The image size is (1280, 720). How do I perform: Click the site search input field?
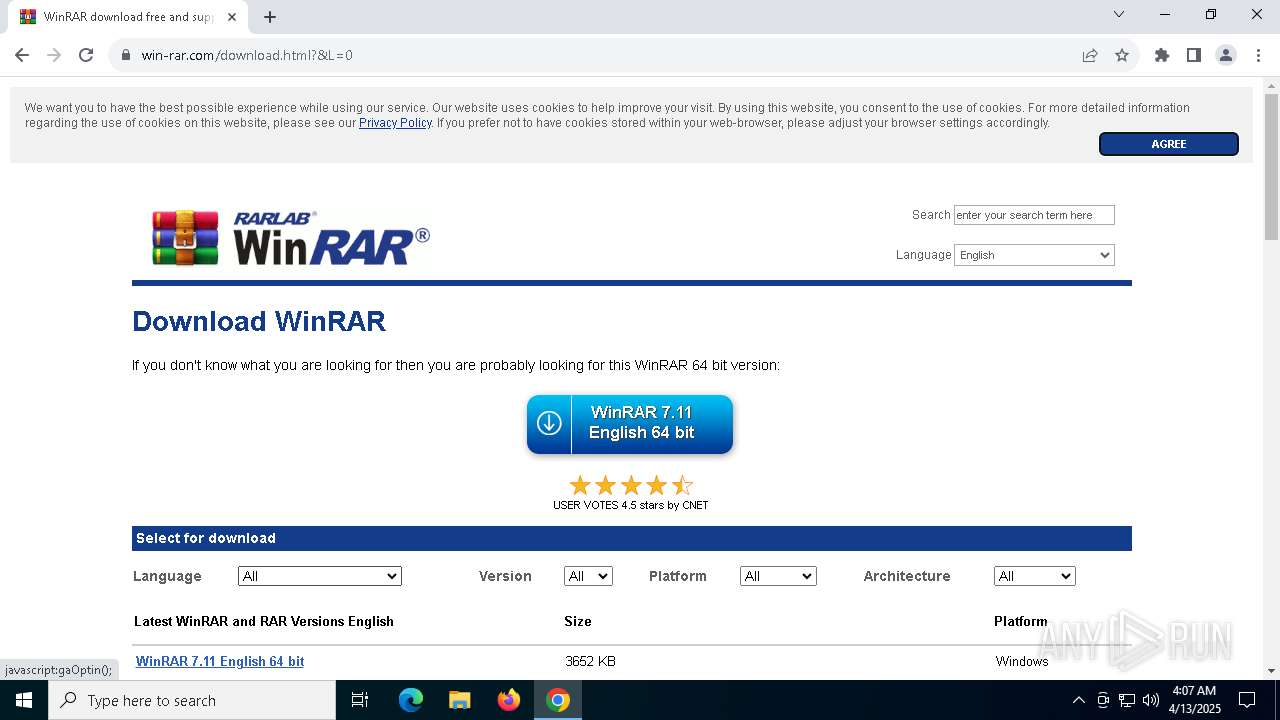tap(1034, 215)
